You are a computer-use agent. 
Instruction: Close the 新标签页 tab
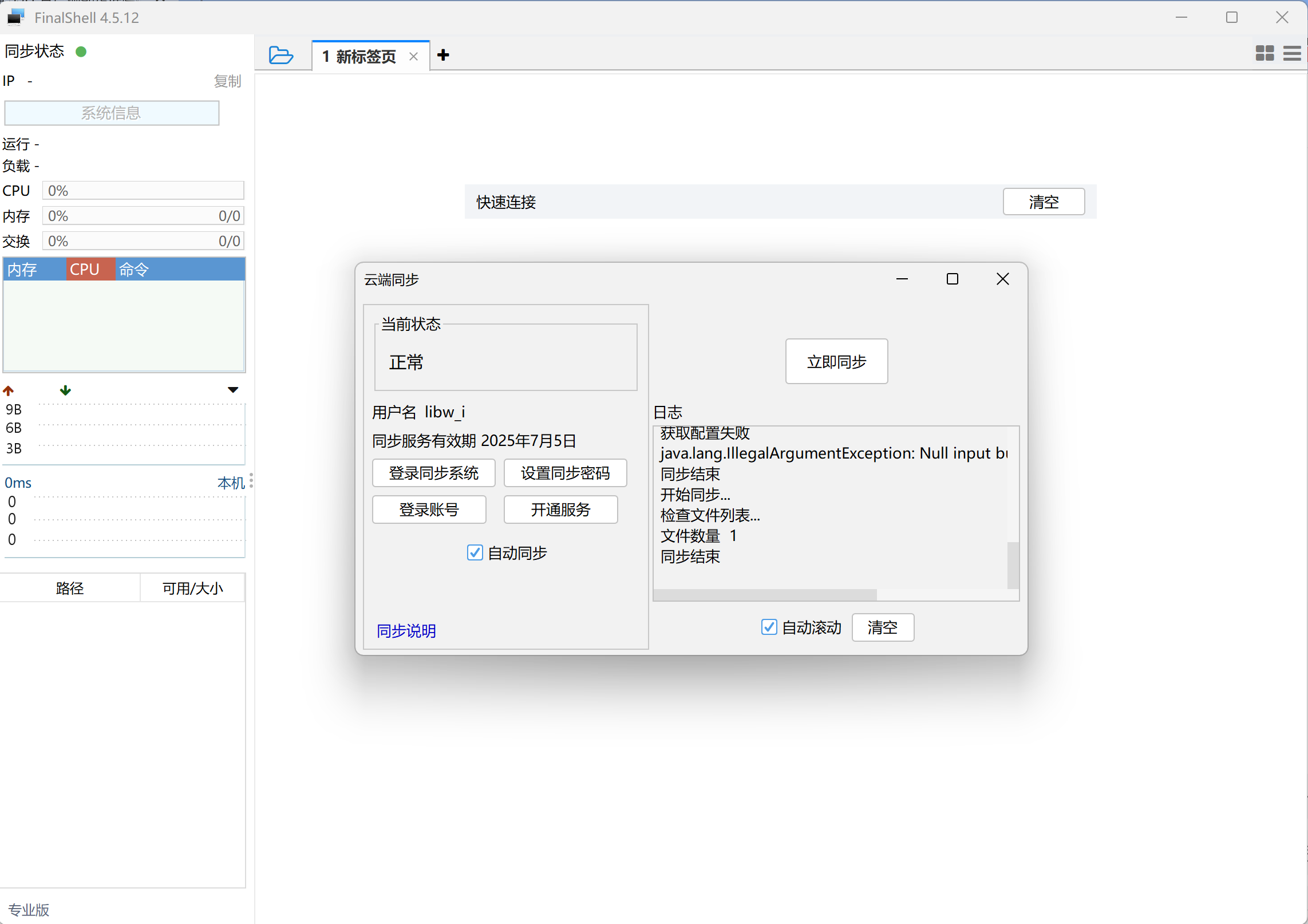(x=413, y=56)
